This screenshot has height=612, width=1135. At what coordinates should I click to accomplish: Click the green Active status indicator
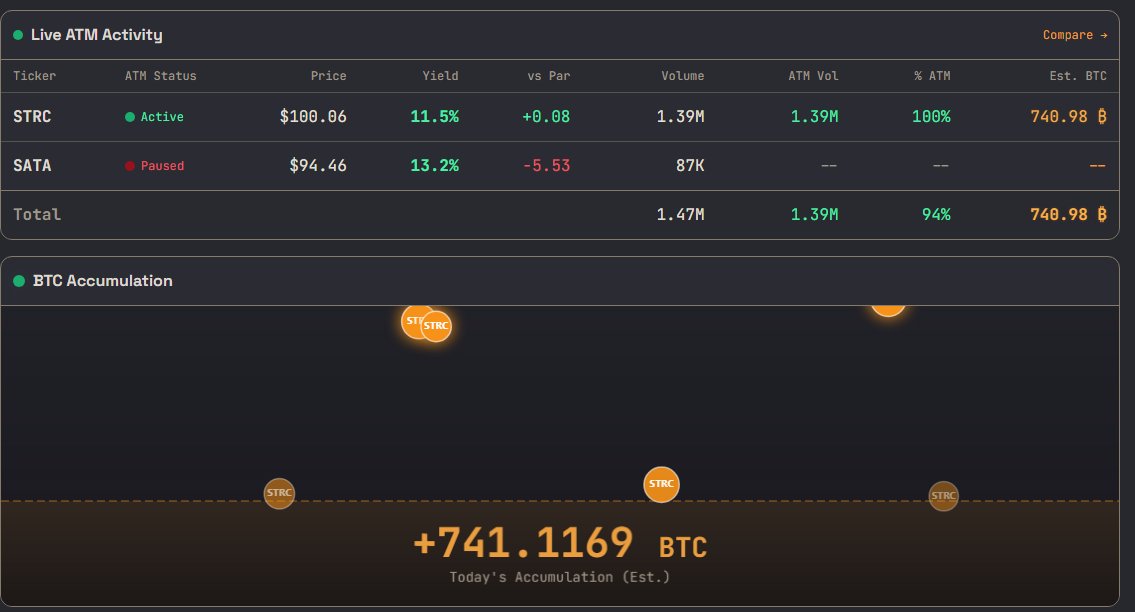[x=154, y=117]
